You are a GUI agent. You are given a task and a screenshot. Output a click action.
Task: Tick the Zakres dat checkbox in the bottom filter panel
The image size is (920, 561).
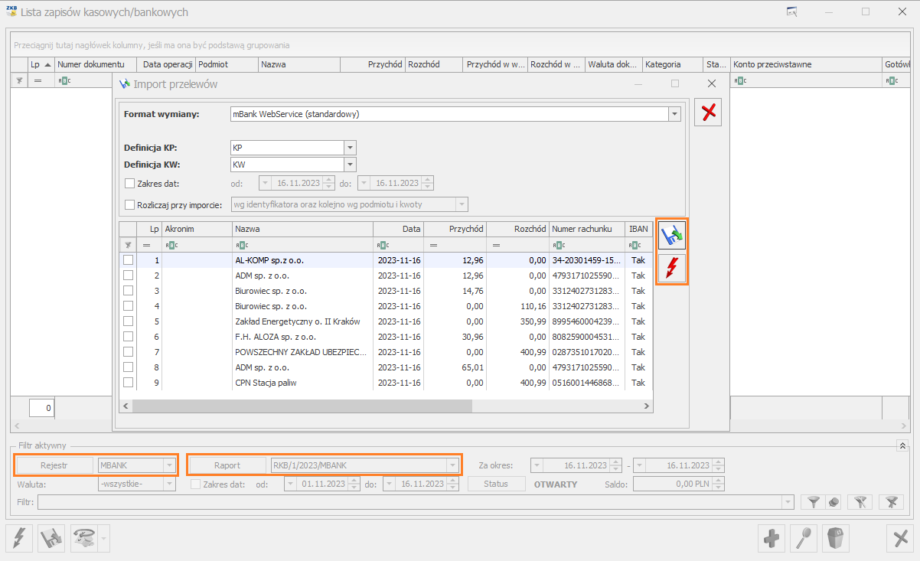pos(196,484)
